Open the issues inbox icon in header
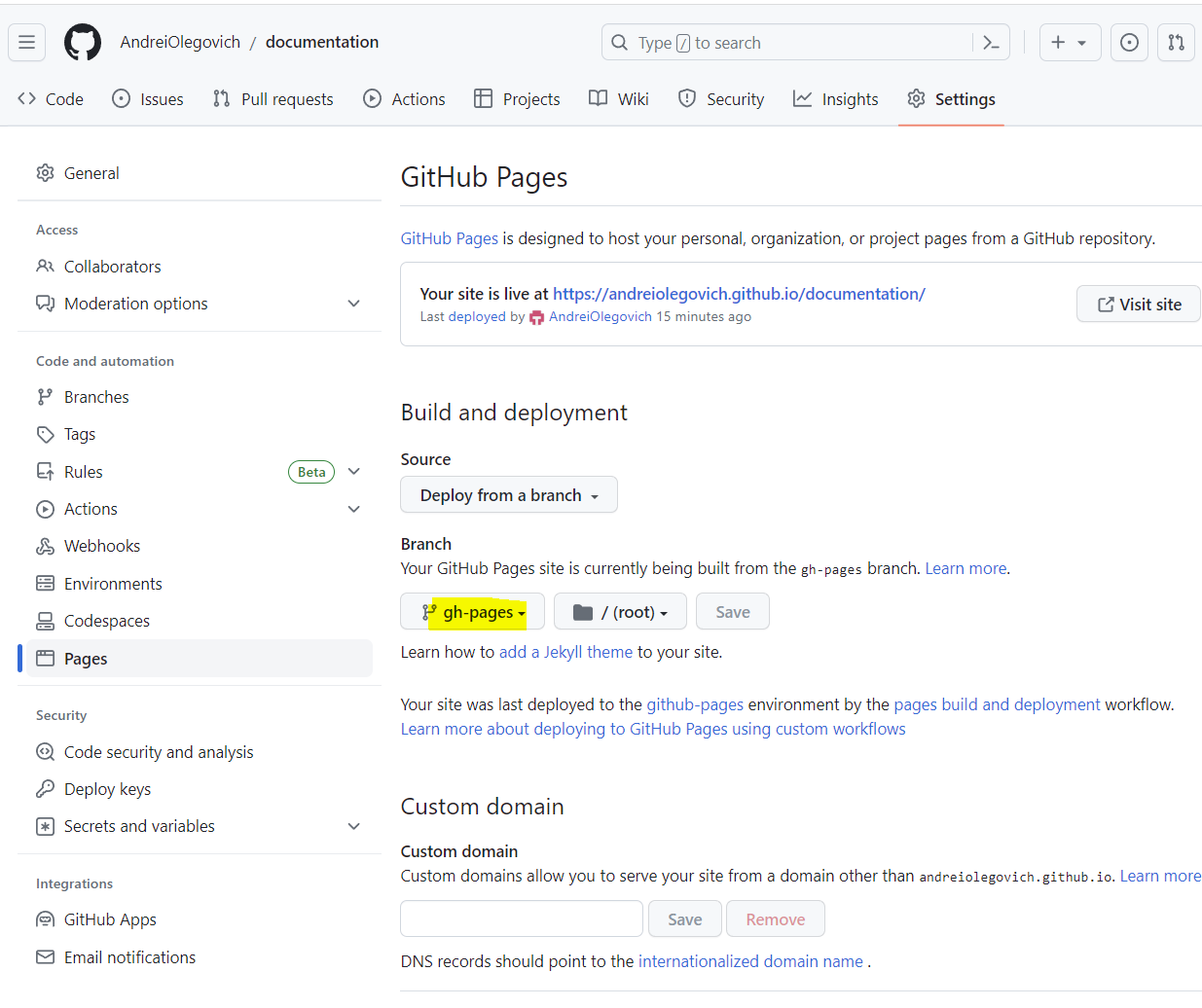Viewport: 1202px width, 1008px height. pyautogui.click(x=1129, y=42)
